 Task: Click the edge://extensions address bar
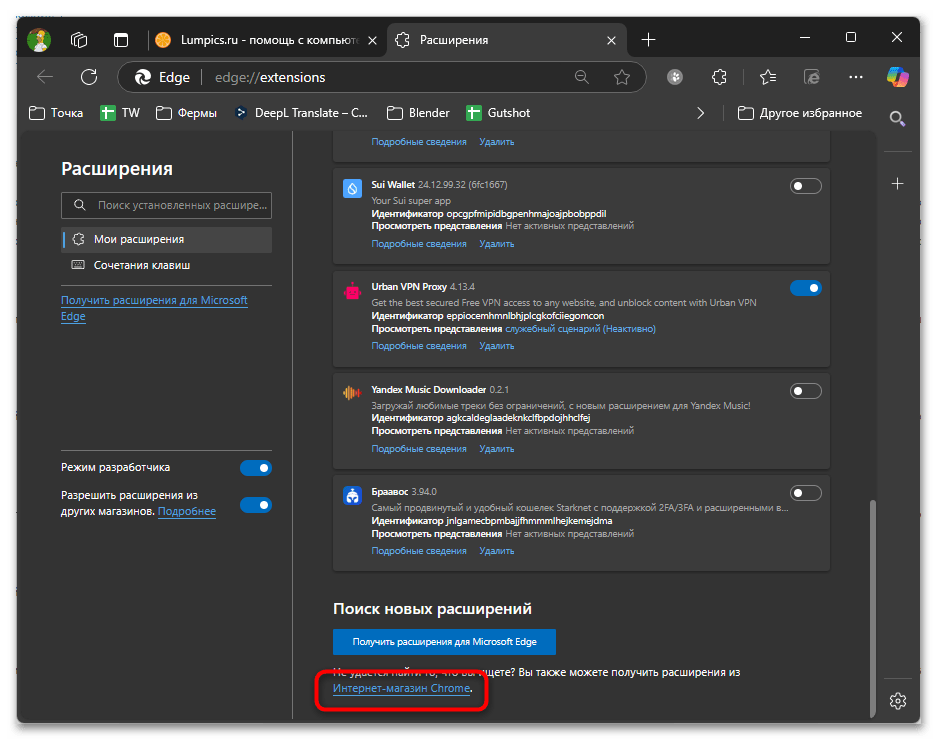coord(382,77)
